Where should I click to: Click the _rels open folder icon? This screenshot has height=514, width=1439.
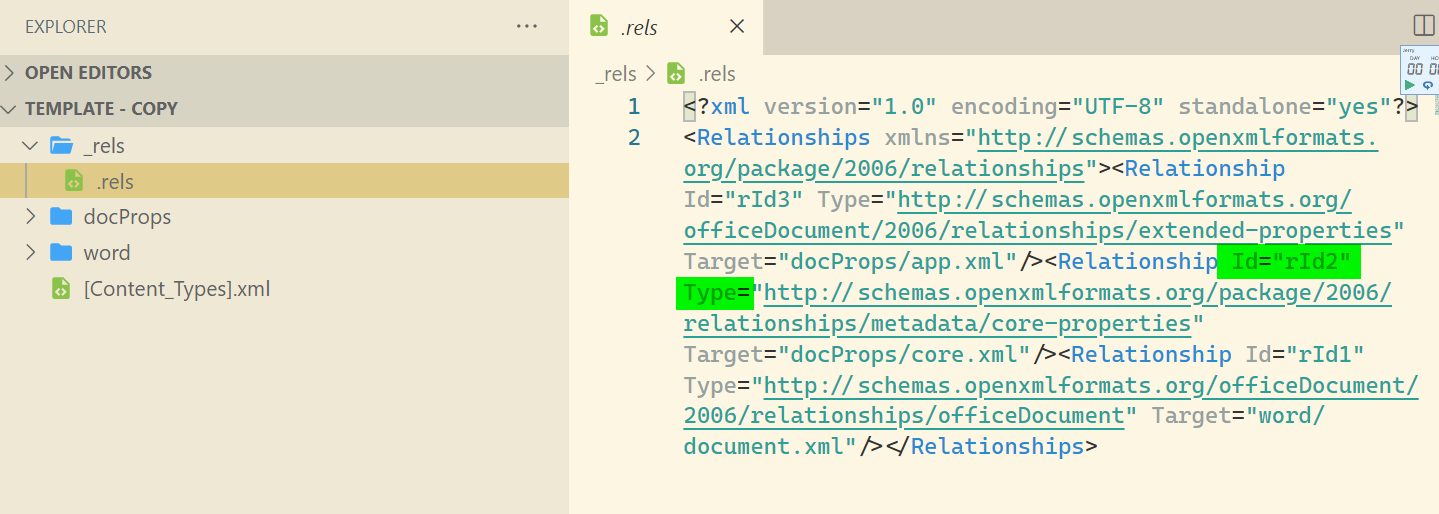[x=62, y=146]
